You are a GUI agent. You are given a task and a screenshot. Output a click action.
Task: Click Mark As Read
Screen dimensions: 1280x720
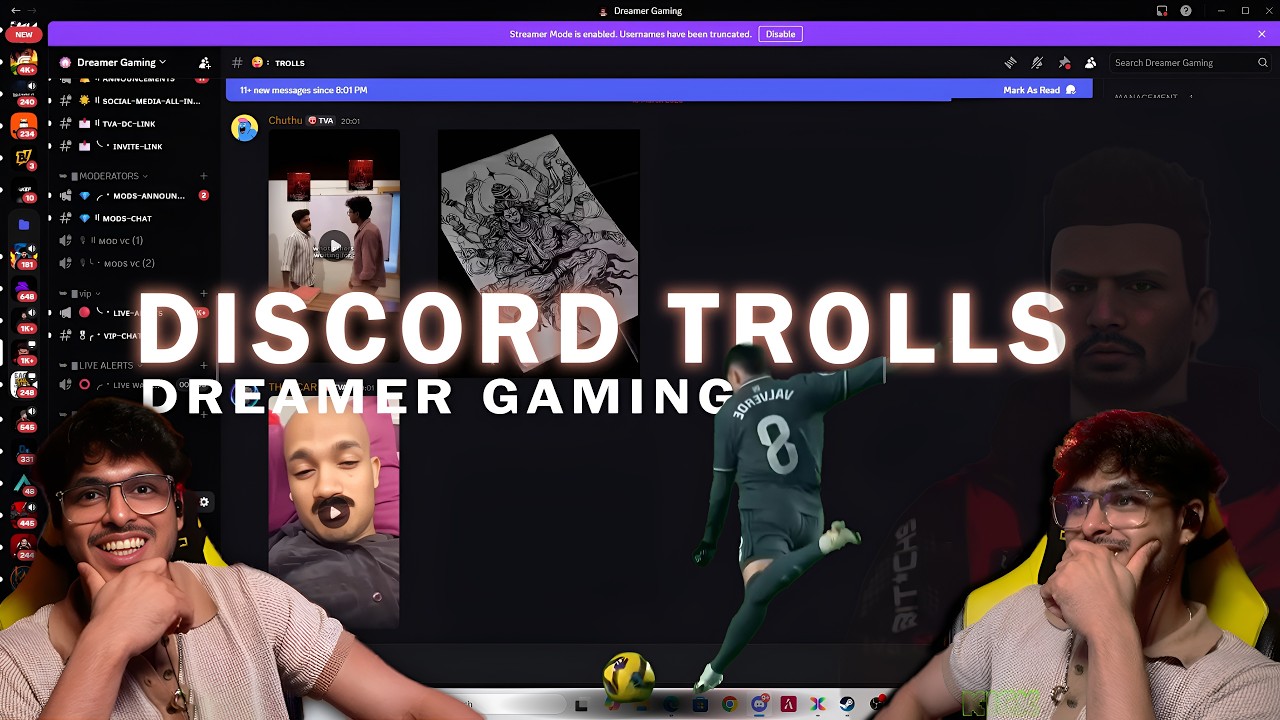(1039, 90)
